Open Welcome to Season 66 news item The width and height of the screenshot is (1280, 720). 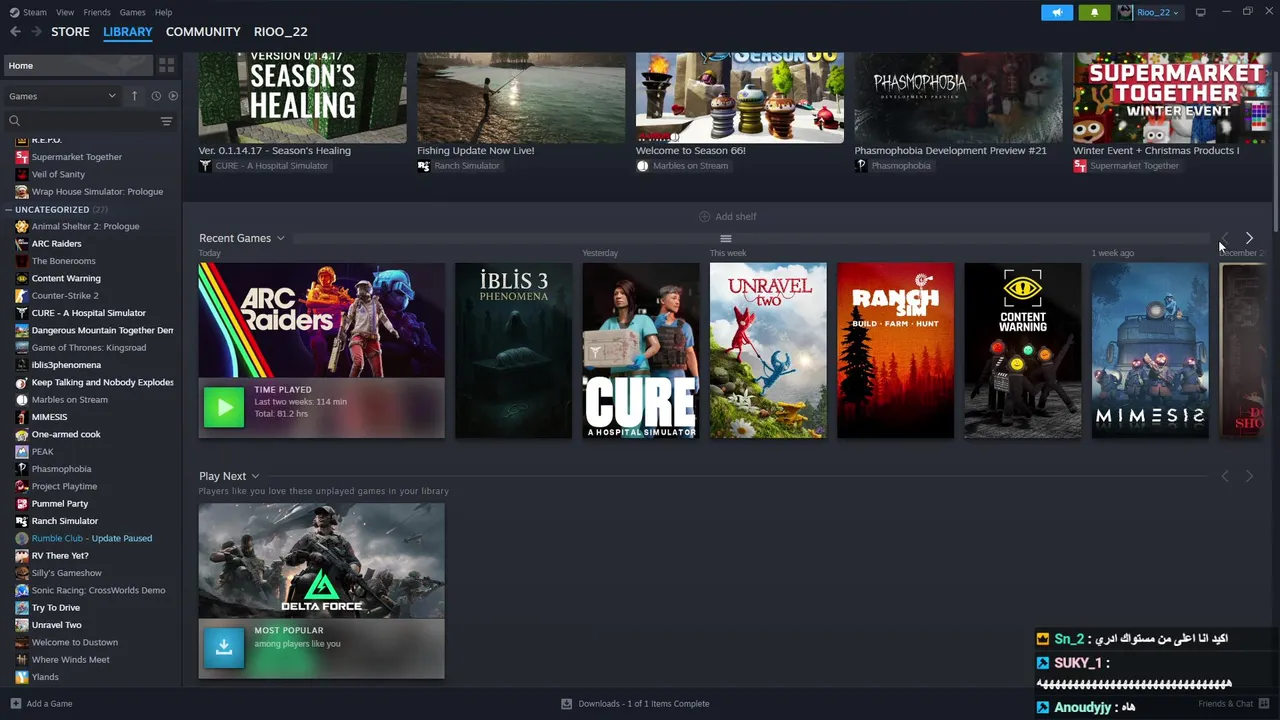pyautogui.click(x=691, y=151)
